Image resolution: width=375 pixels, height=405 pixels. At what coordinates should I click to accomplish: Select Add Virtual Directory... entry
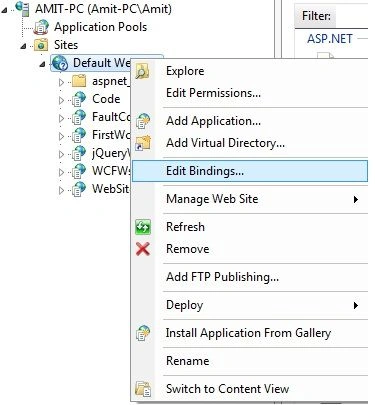pyautogui.click(x=250, y=143)
